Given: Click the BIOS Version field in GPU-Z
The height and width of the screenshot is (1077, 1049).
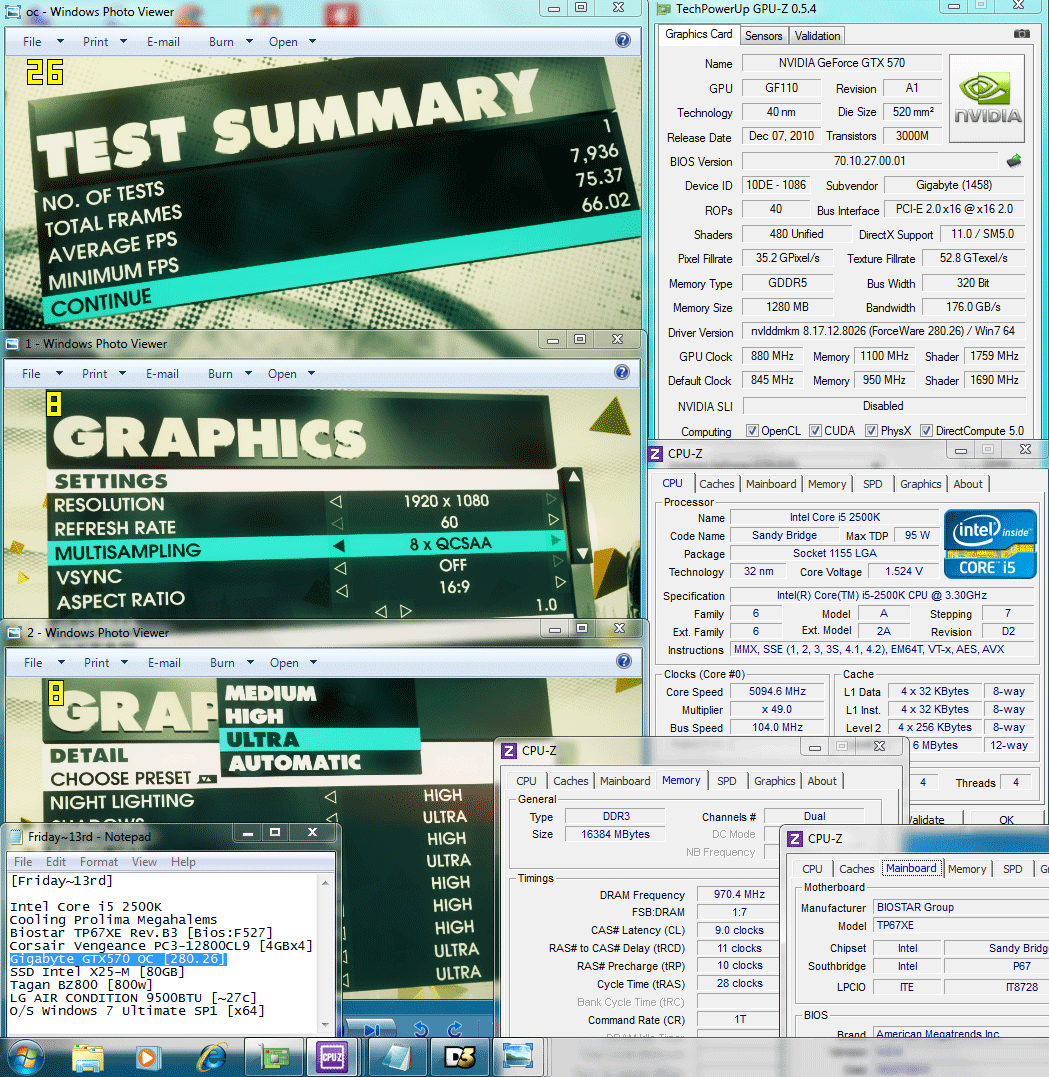Looking at the screenshot, I should [869, 161].
